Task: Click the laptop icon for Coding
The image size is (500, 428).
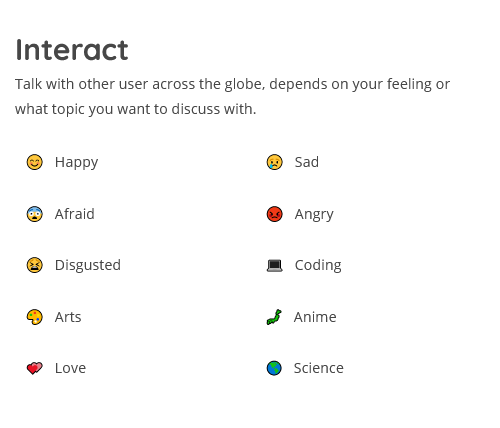Action: tap(275, 266)
